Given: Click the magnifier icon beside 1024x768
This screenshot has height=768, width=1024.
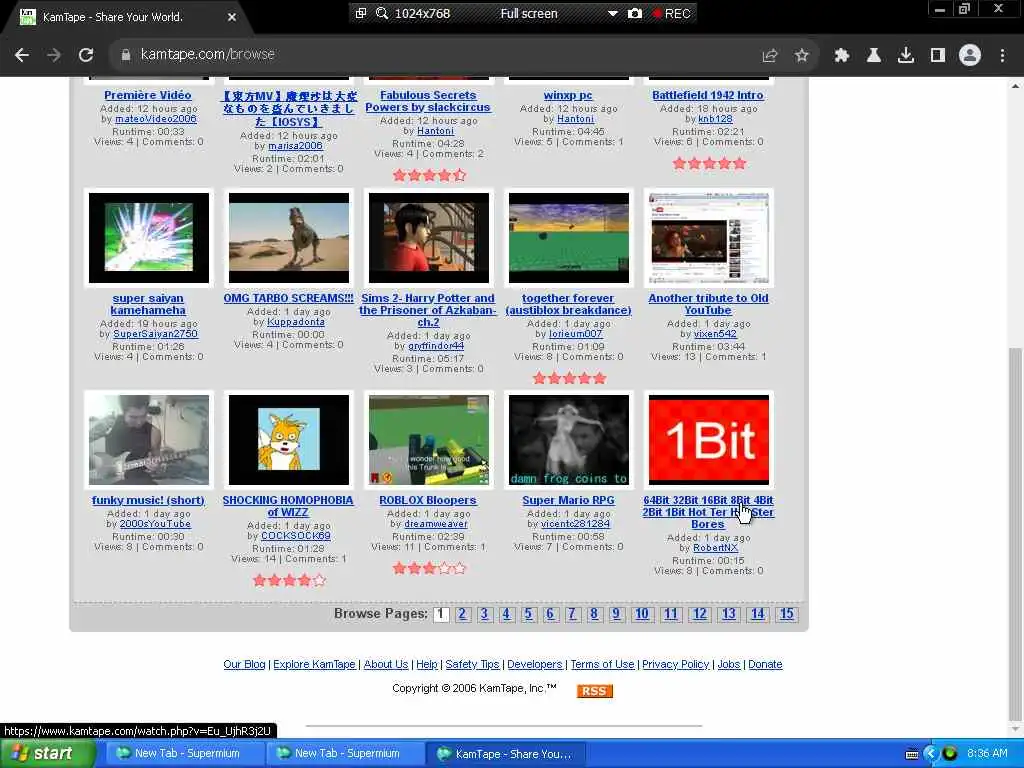Looking at the screenshot, I should 382,13.
